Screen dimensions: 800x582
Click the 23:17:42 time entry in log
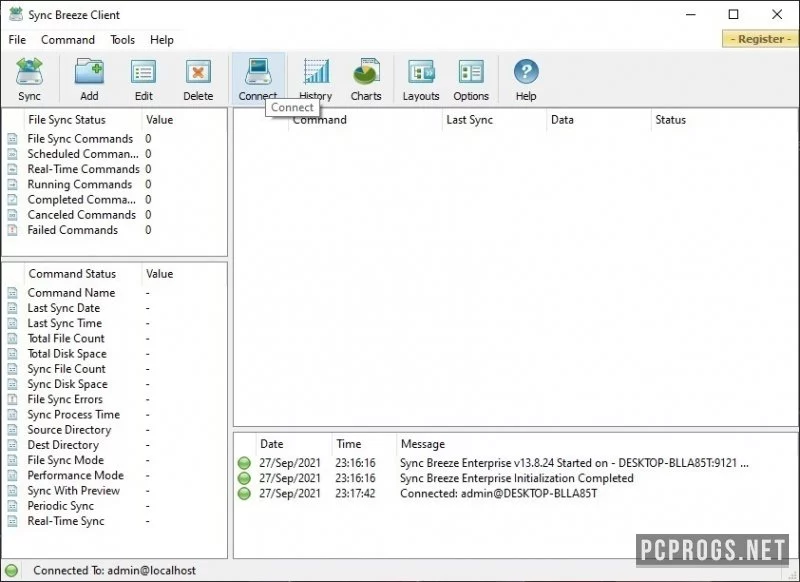pos(355,494)
